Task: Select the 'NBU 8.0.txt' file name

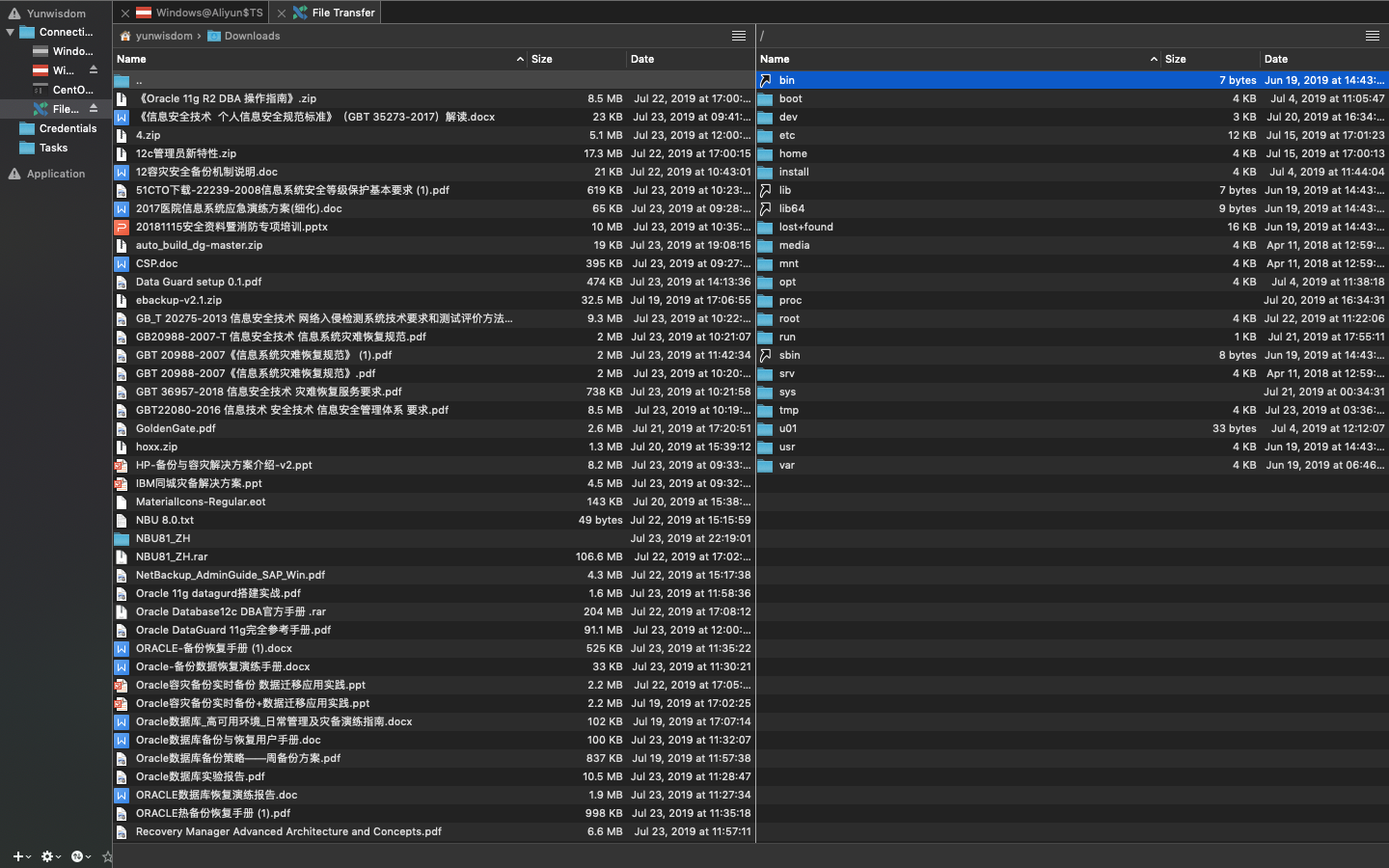Action: coord(165,520)
